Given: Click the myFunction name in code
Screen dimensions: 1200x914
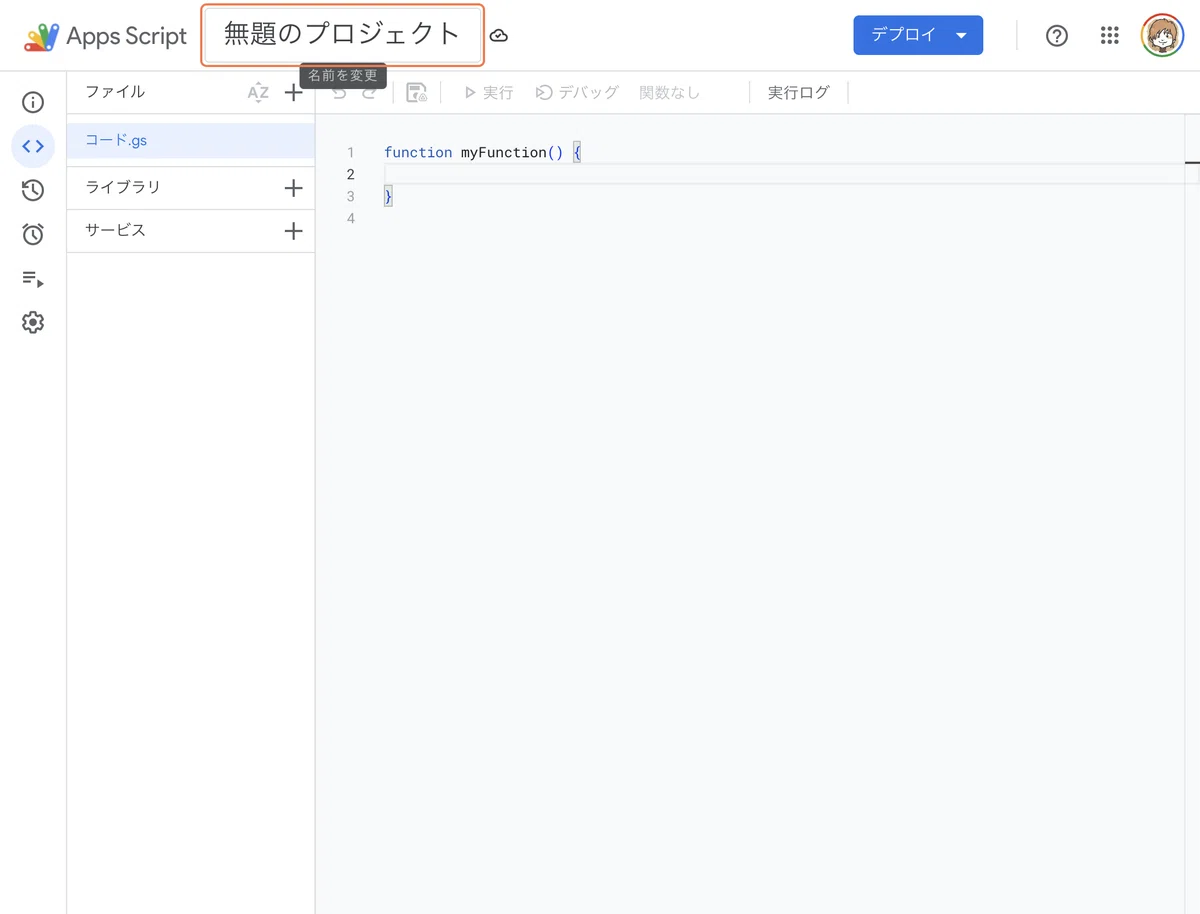Looking at the screenshot, I should 503,152.
